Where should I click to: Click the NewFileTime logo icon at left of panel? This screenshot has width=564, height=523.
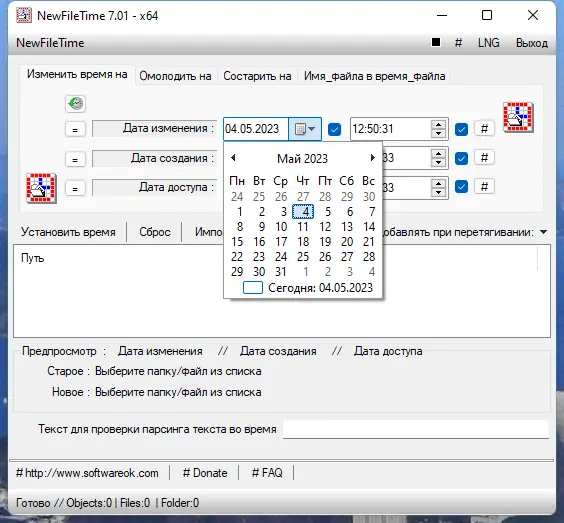point(41,188)
